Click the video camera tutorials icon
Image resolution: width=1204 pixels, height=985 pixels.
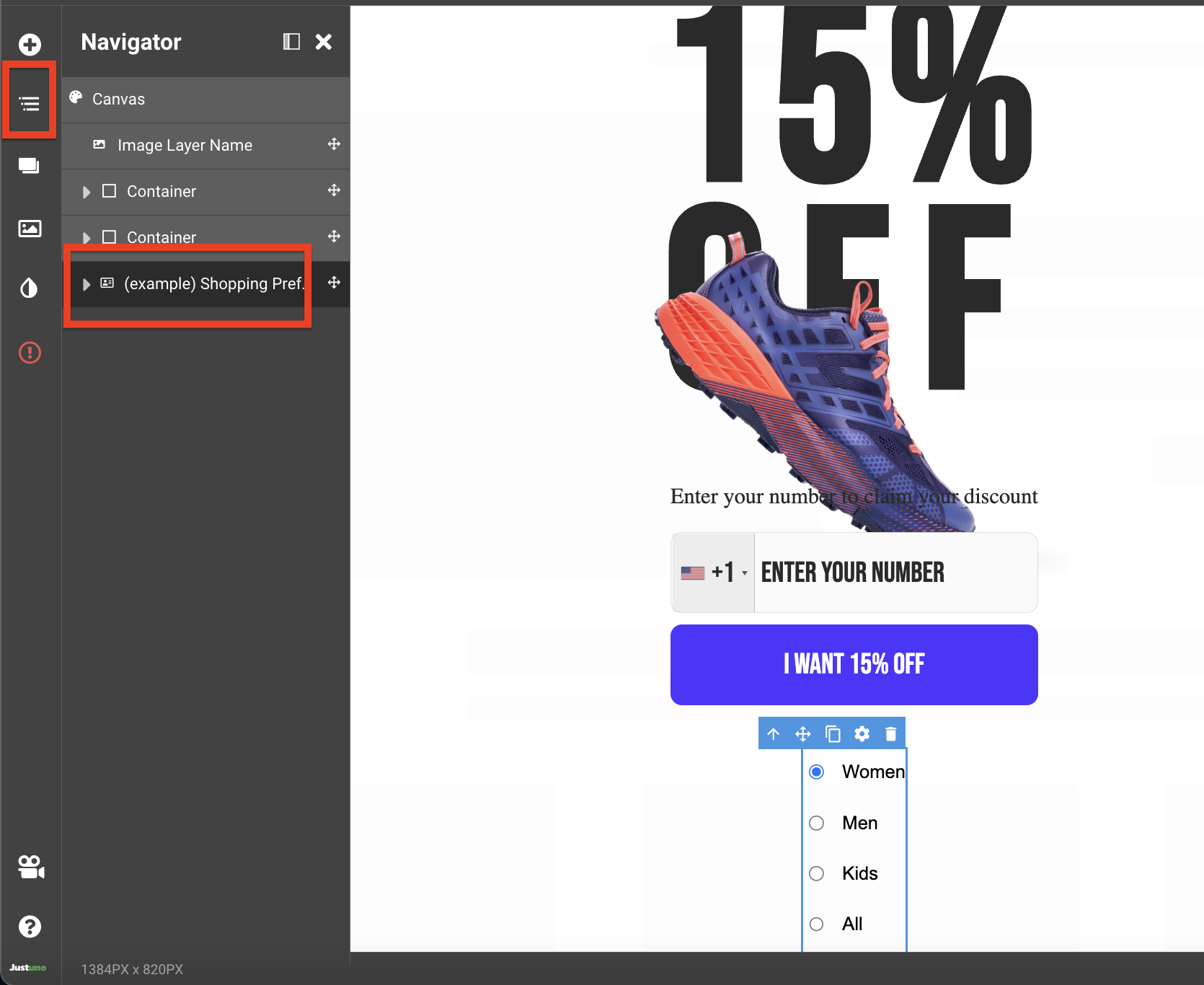pos(30,866)
